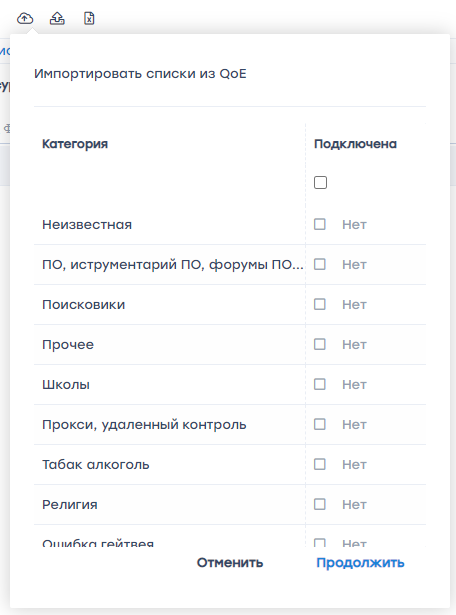
Task: Select the Религия row label
Action: tap(70, 504)
